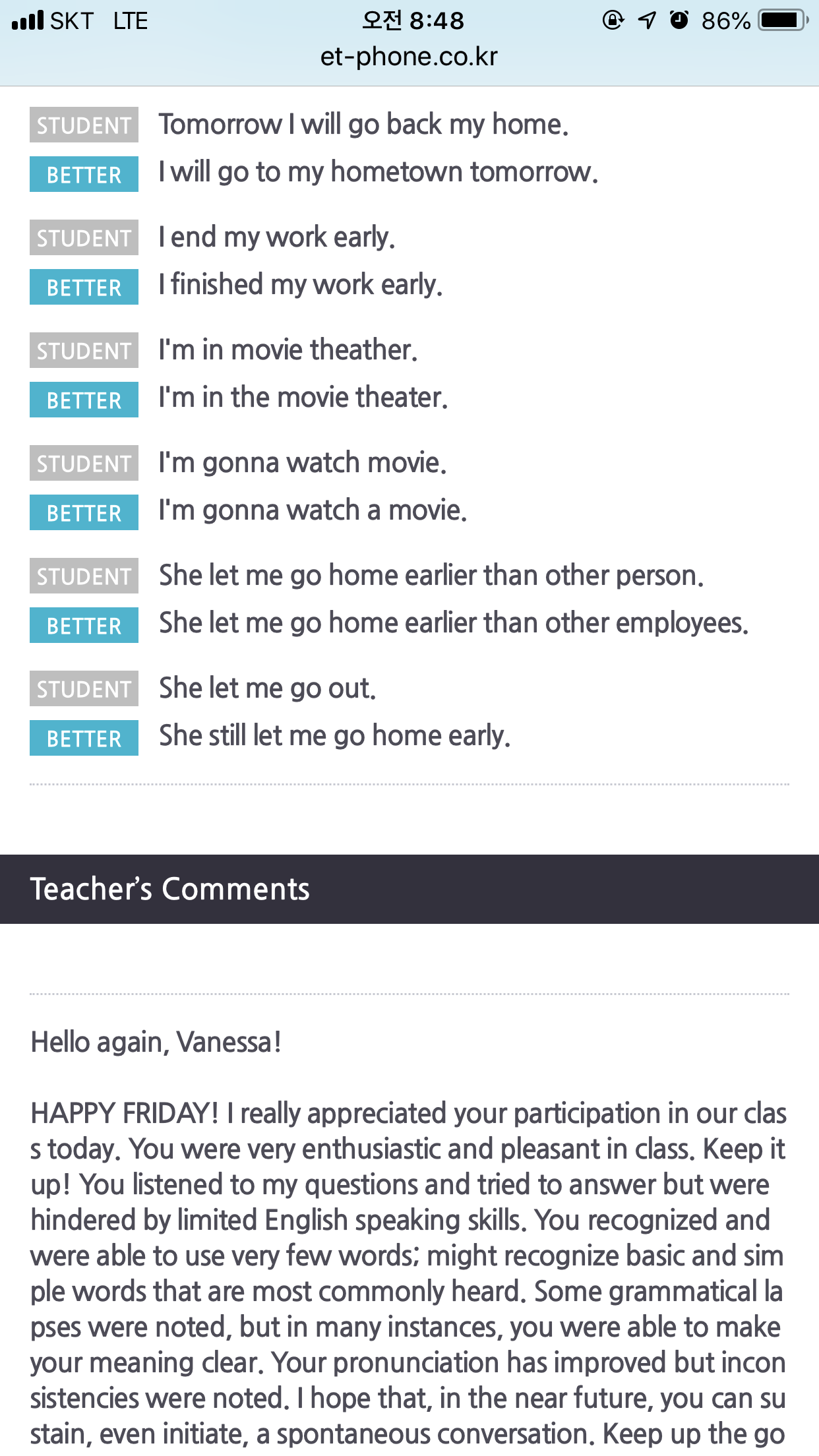Tap the rotation lock status icon
Image resolution: width=819 pixels, height=1456 pixels.
[613, 20]
